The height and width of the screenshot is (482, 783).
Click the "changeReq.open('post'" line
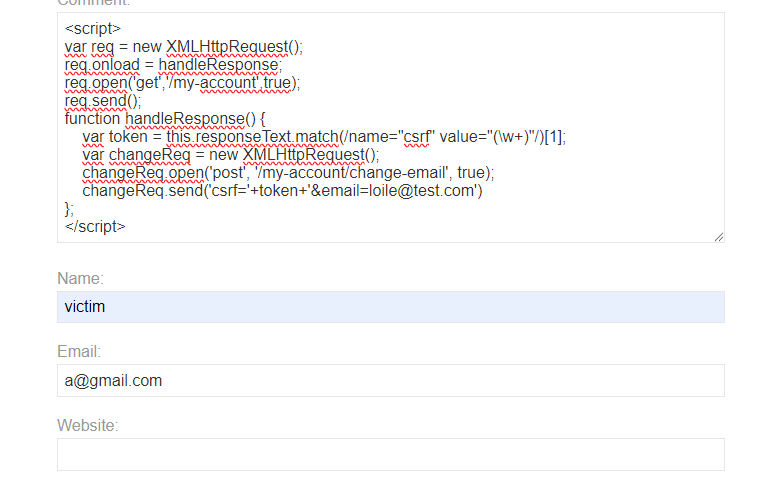coord(288,173)
